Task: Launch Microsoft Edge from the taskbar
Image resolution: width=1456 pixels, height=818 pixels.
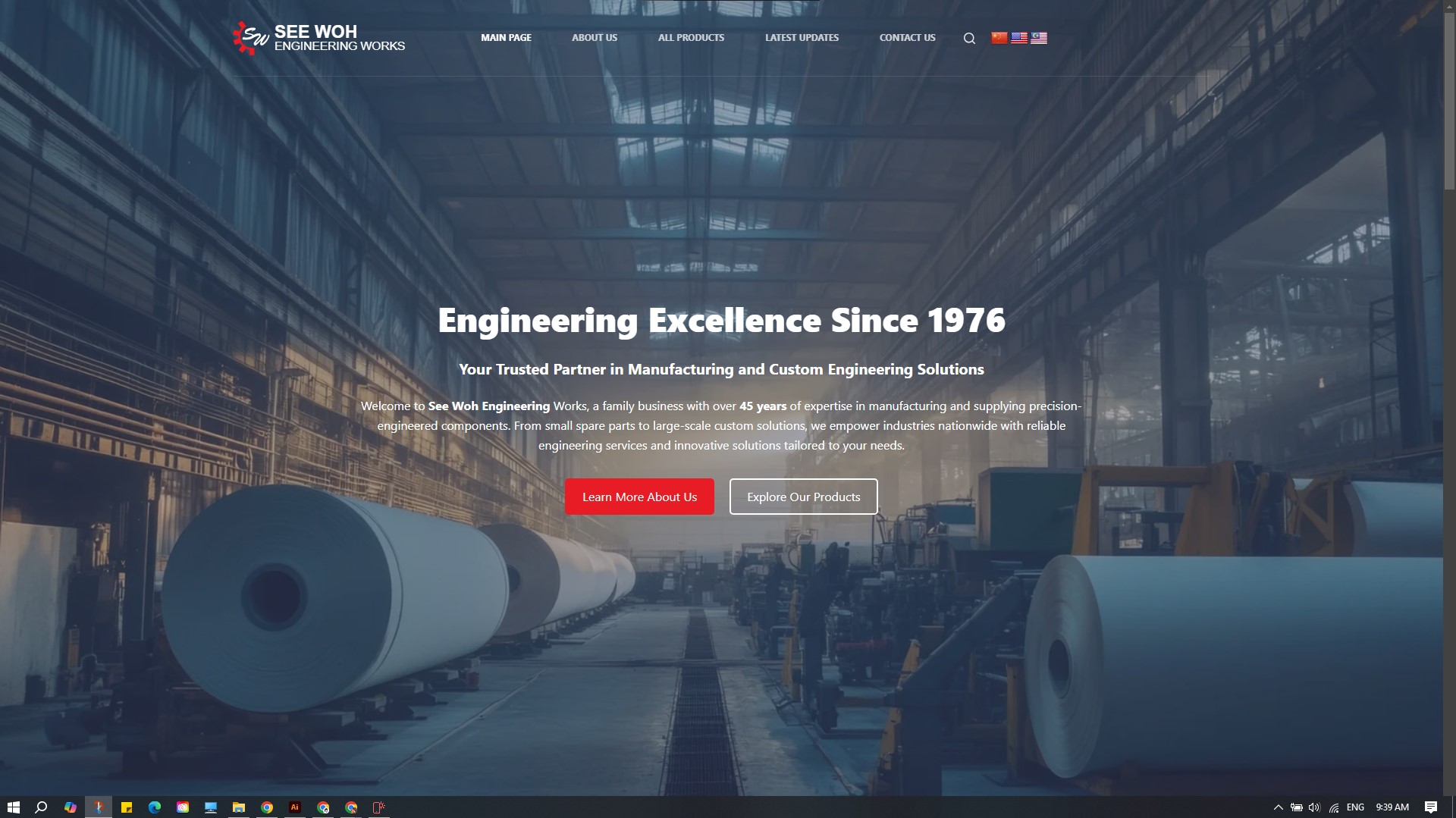Action: (x=155, y=807)
